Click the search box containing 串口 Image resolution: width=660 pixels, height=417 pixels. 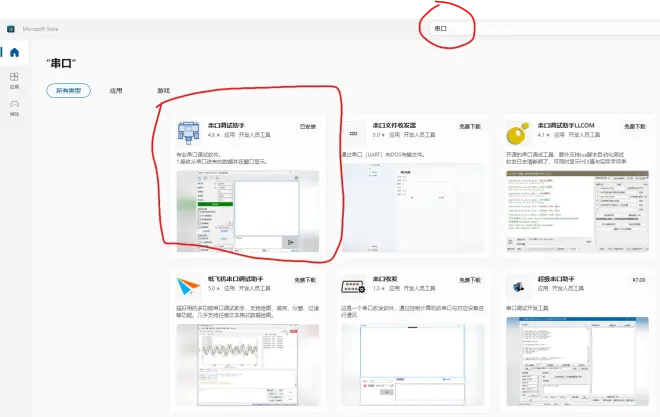[544, 28]
